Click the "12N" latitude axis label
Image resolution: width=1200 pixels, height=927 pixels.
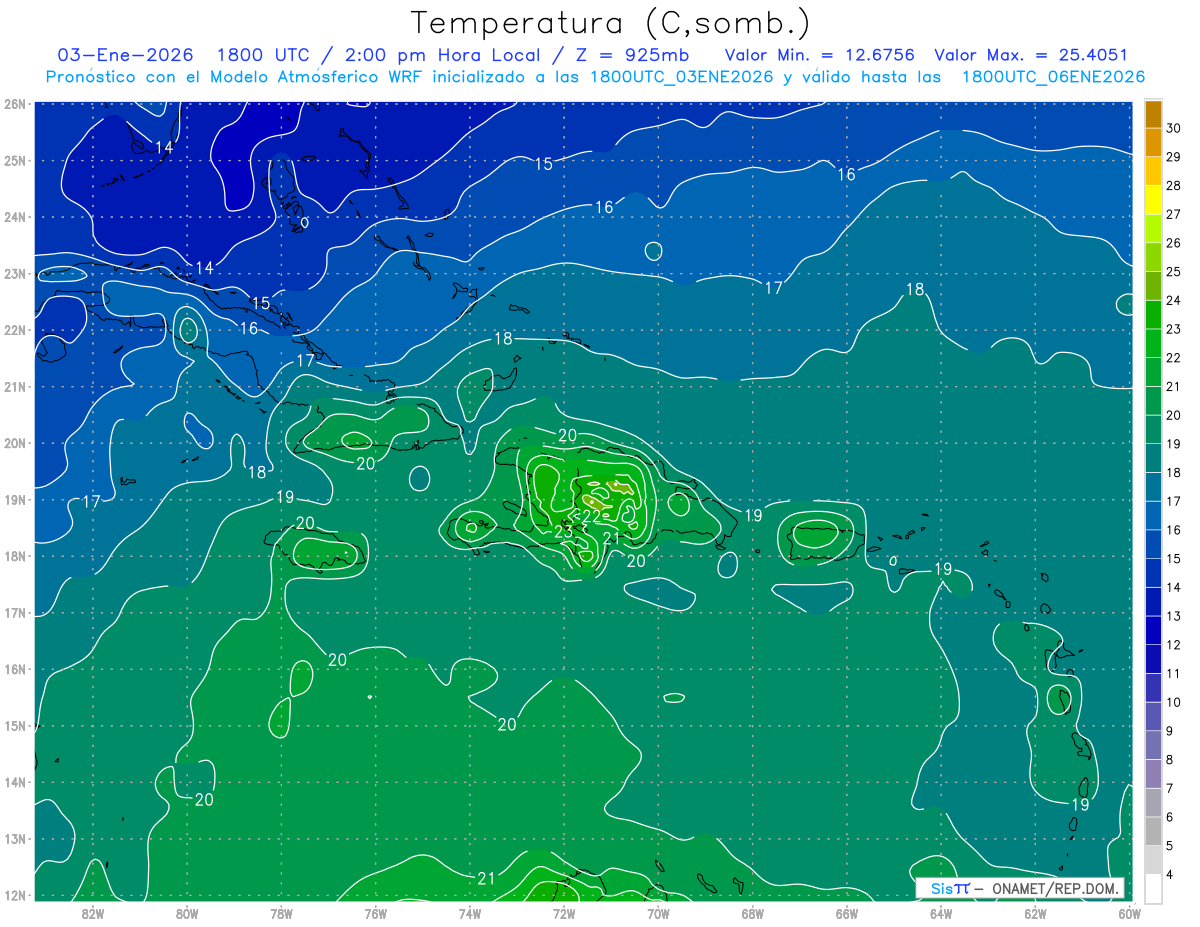tap(15, 895)
